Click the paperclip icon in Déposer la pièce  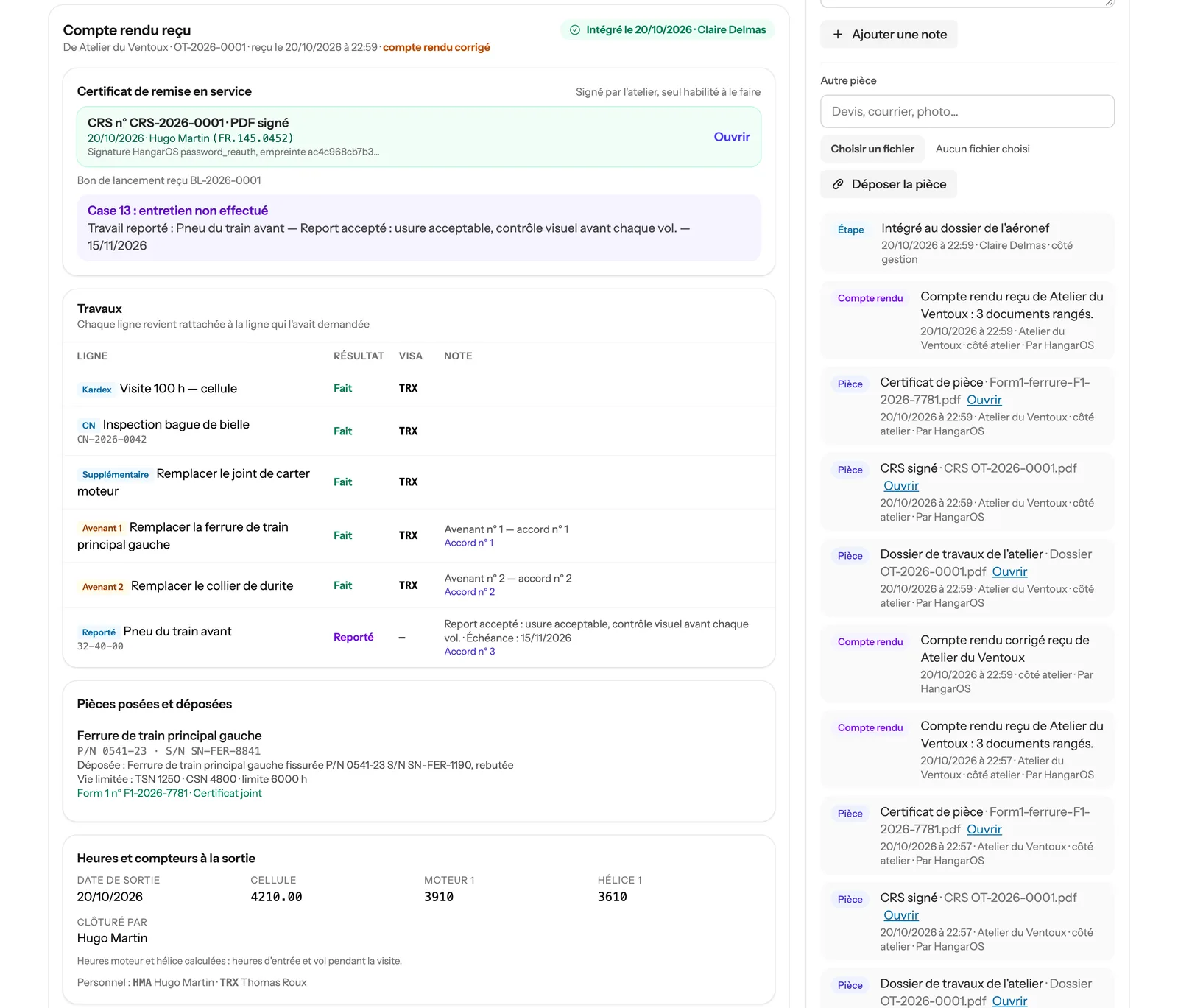(x=837, y=184)
